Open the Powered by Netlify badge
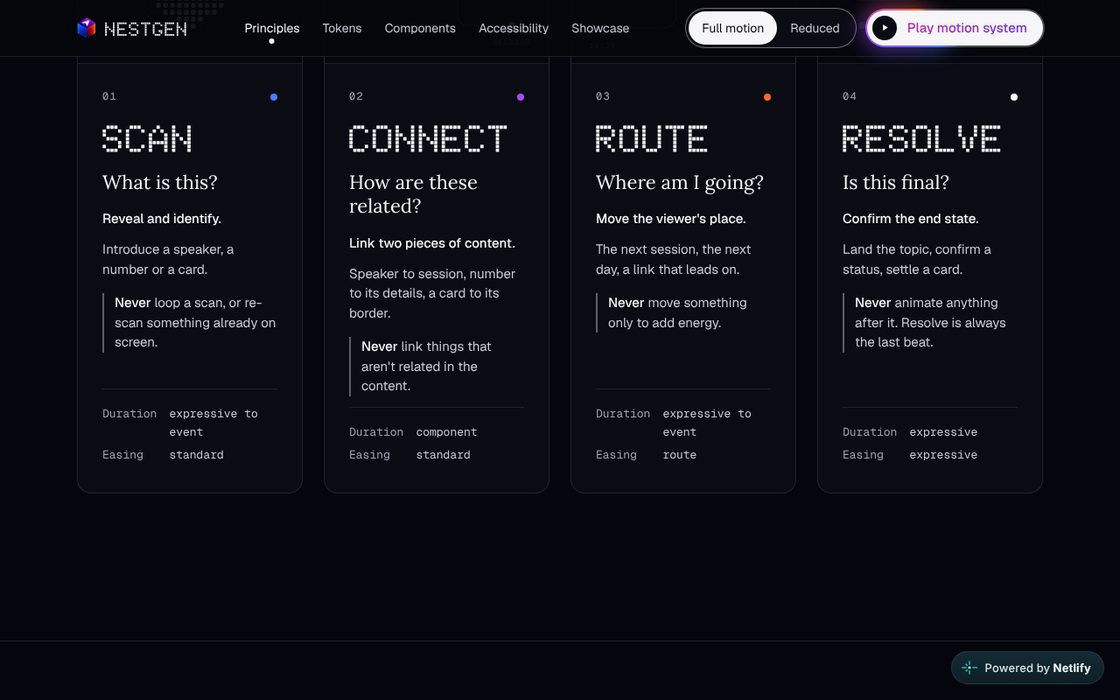 coord(1027,668)
